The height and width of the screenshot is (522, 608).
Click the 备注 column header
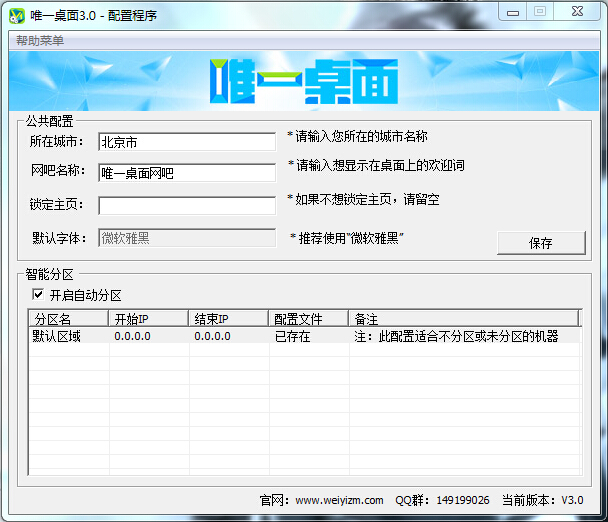463,319
